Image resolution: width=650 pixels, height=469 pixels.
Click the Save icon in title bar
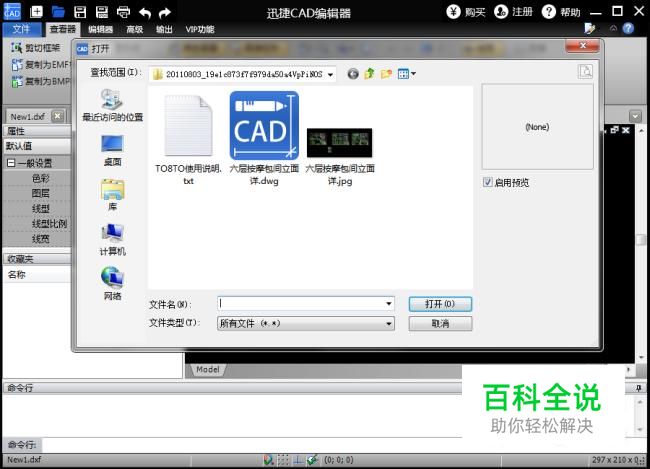(x=80, y=12)
